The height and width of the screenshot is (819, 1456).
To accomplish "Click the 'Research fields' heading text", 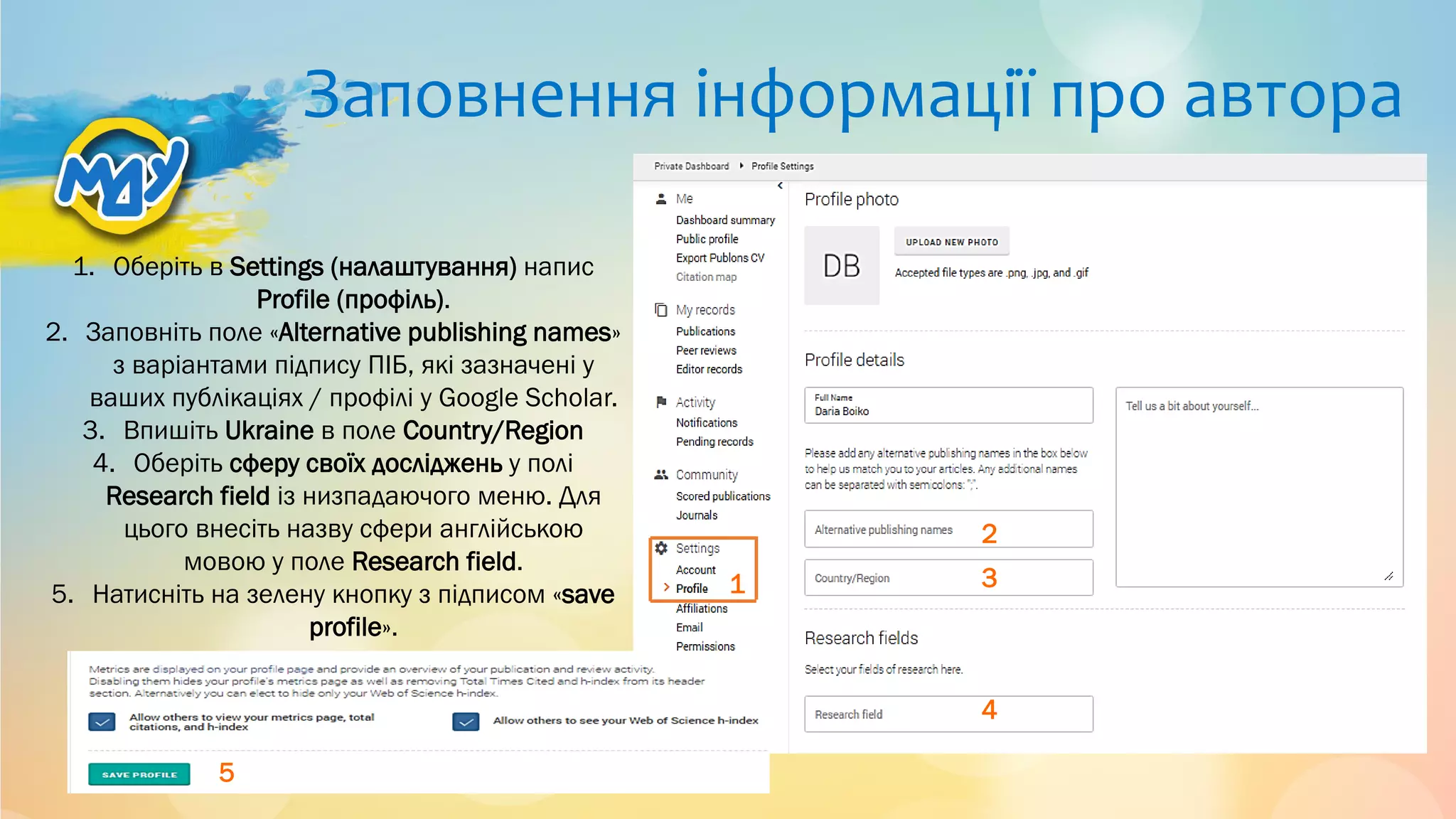I will click(862, 638).
